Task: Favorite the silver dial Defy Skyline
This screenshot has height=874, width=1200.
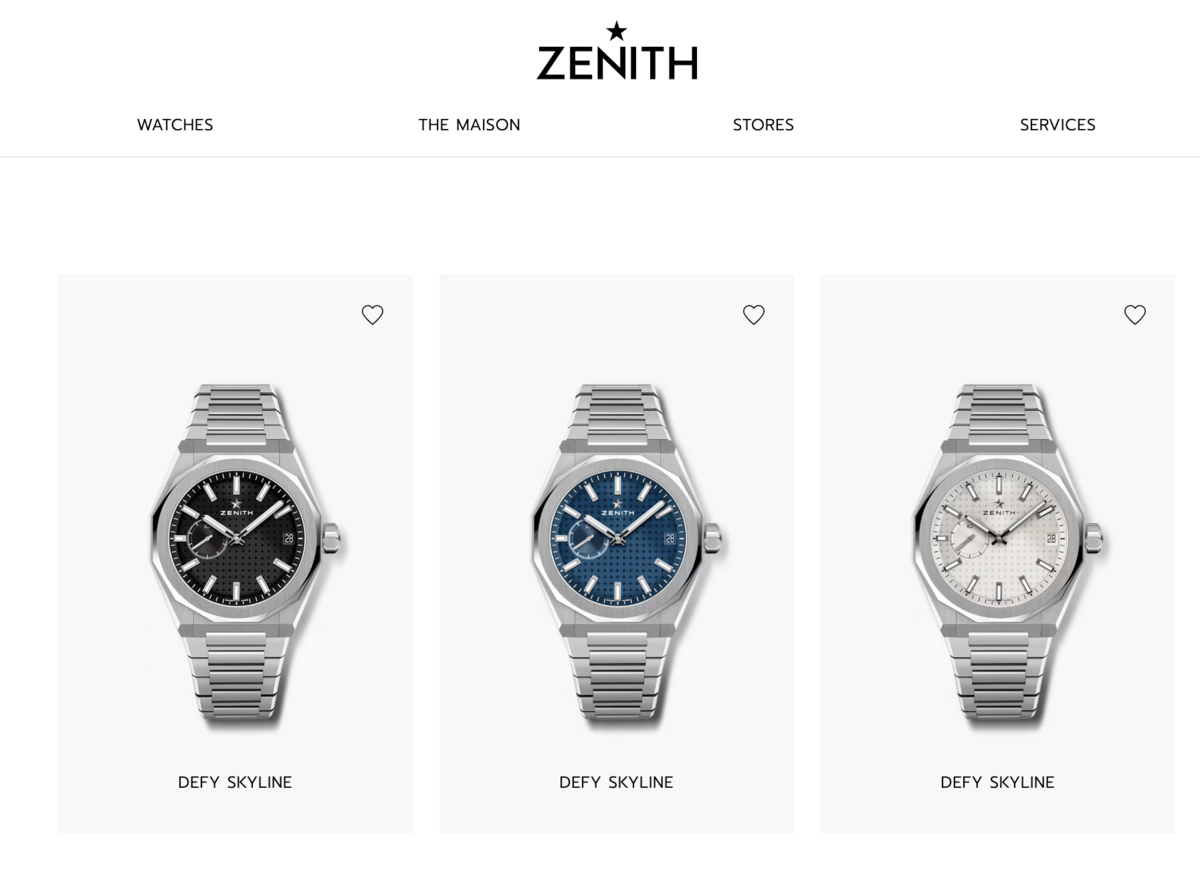Action: pyautogui.click(x=1135, y=315)
